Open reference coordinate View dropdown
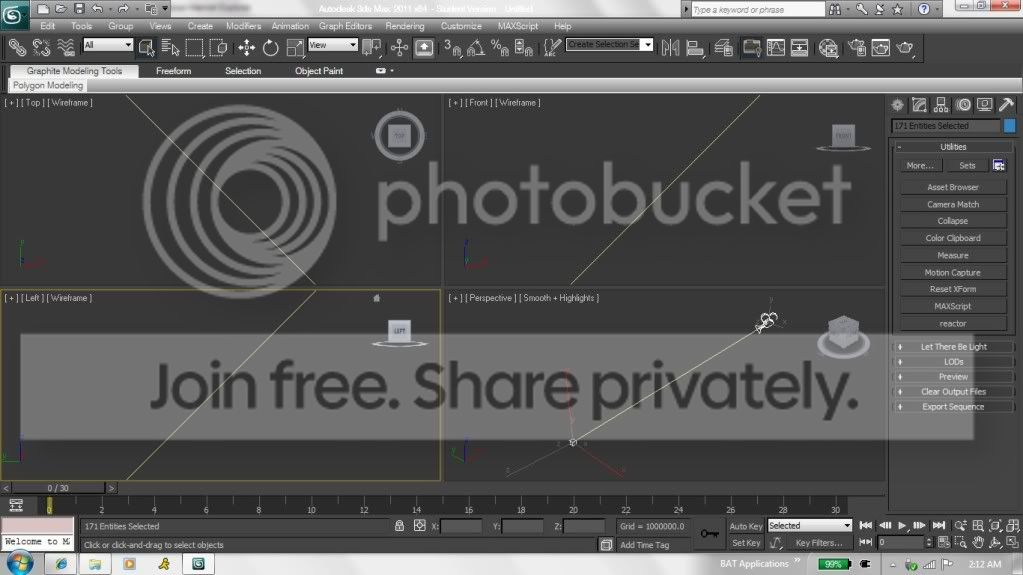Screen dimensions: 1023x575 click(333, 44)
